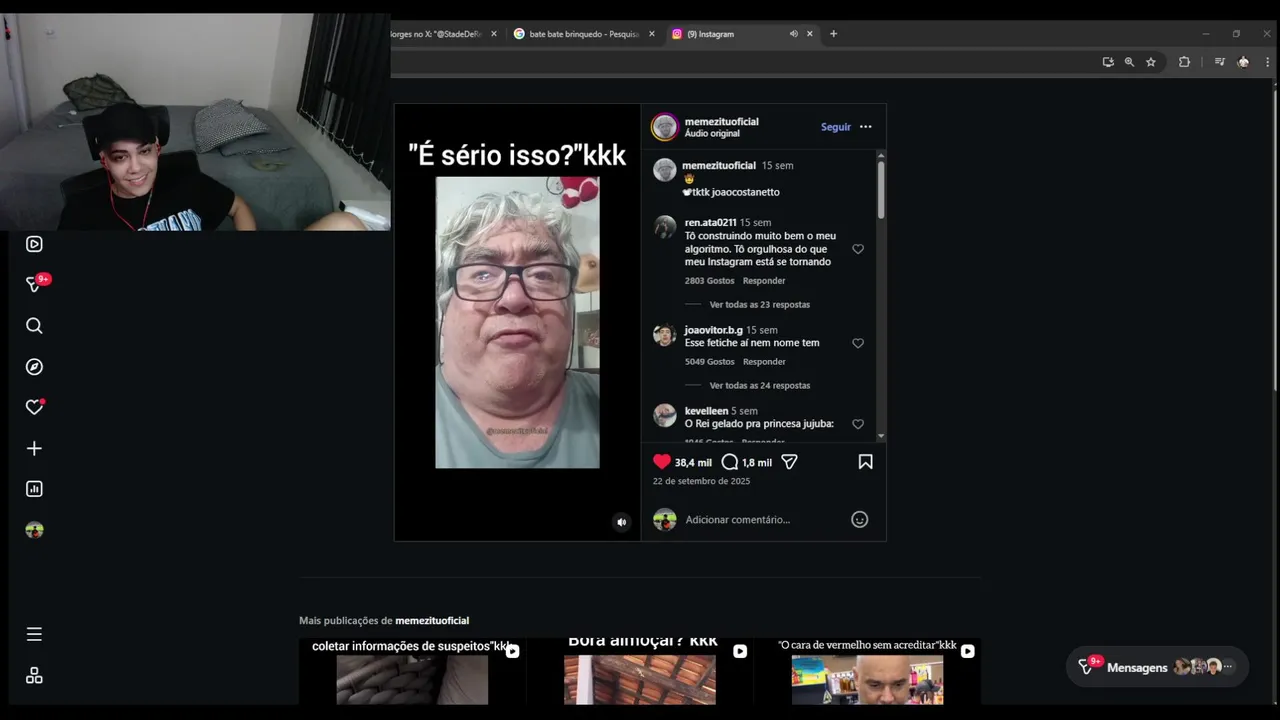The image size is (1280, 720).
Task: Open joaovitor.b.g profile link
Action: (x=713, y=330)
